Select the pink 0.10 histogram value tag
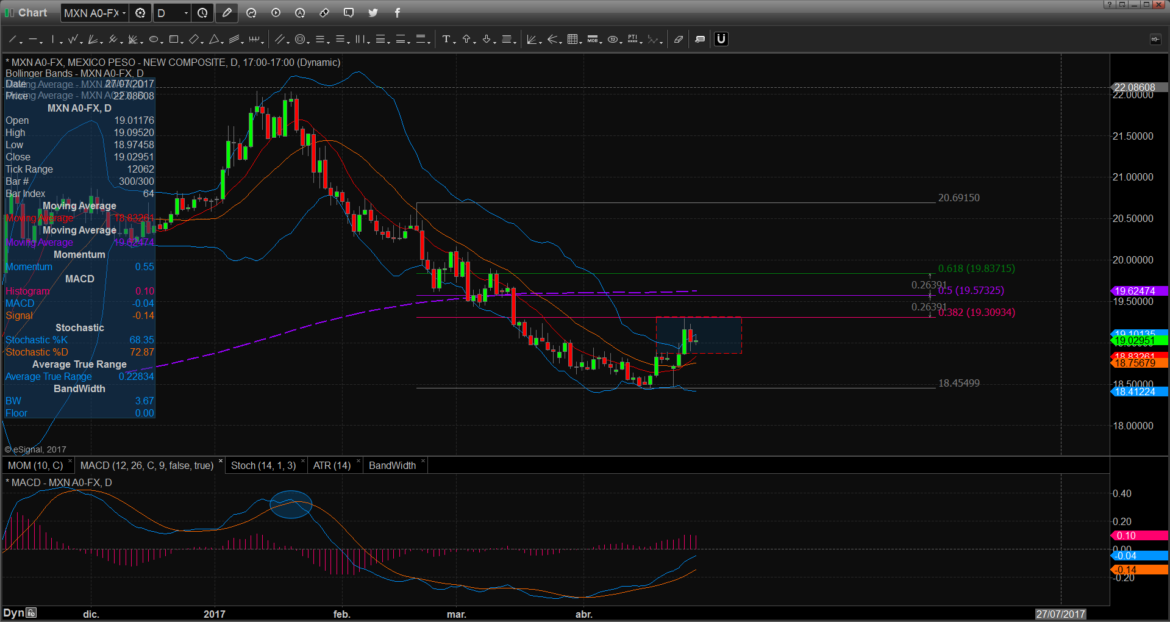This screenshot has width=1170, height=622. click(1140, 535)
